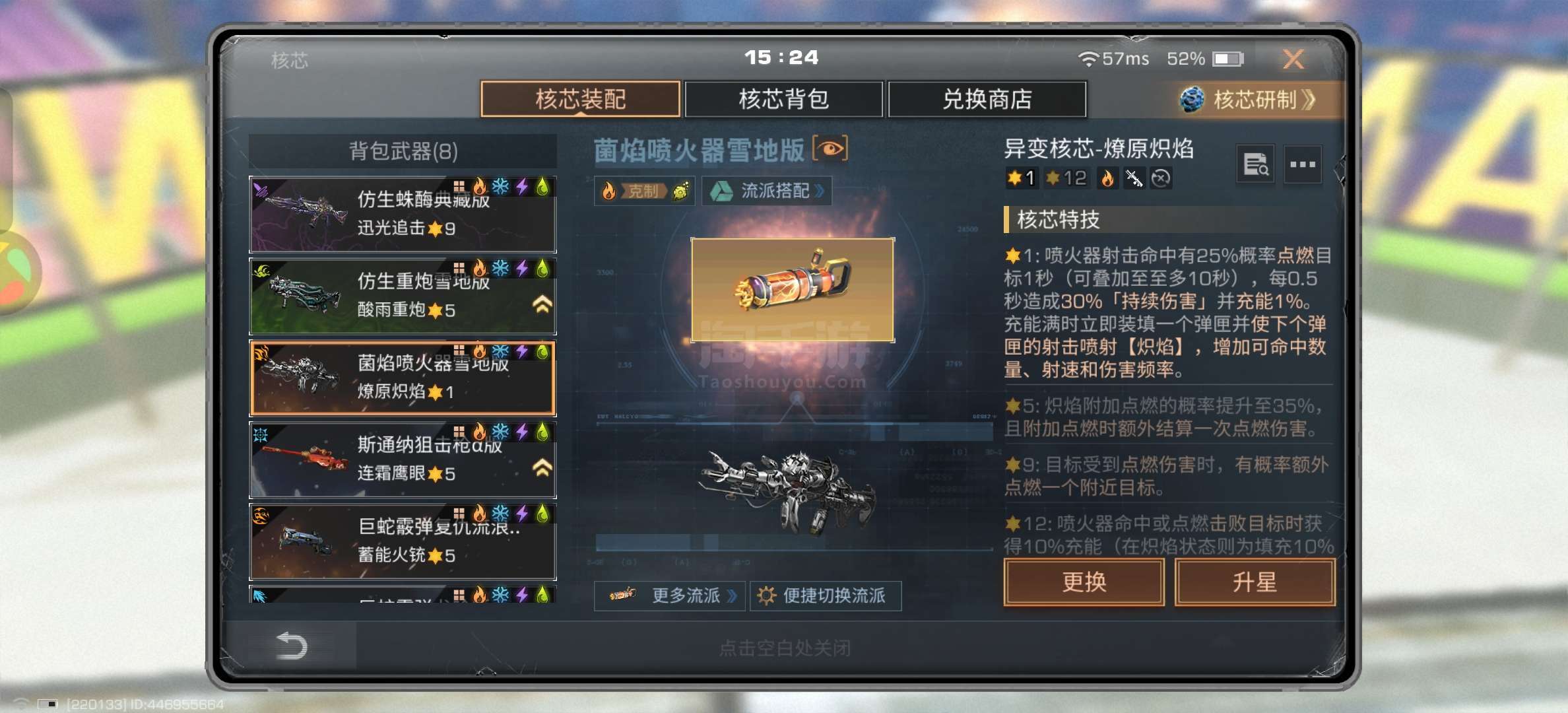Click the crossed swords icon under the core name
This screenshot has height=713, width=1568.
tap(1134, 178)
